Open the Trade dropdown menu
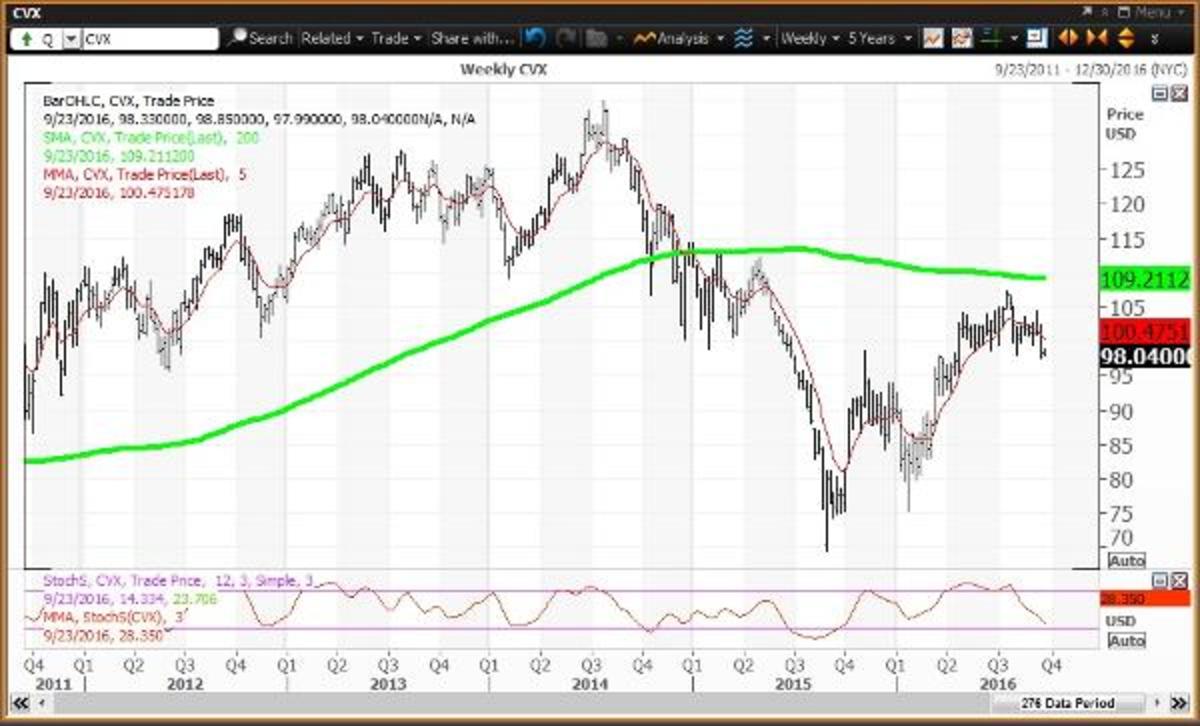This screenshot has height=726, width=1200. click(397, 39)
